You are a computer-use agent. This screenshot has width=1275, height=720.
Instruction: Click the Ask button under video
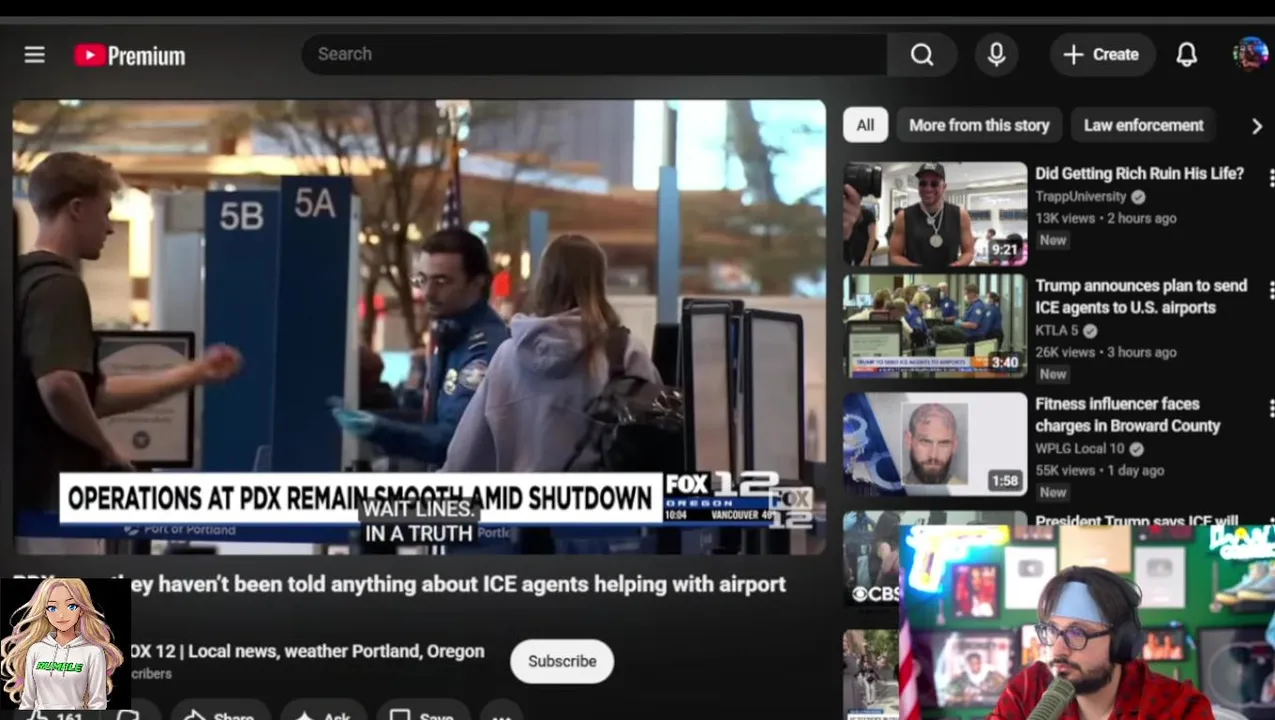(x=323, y=714)
